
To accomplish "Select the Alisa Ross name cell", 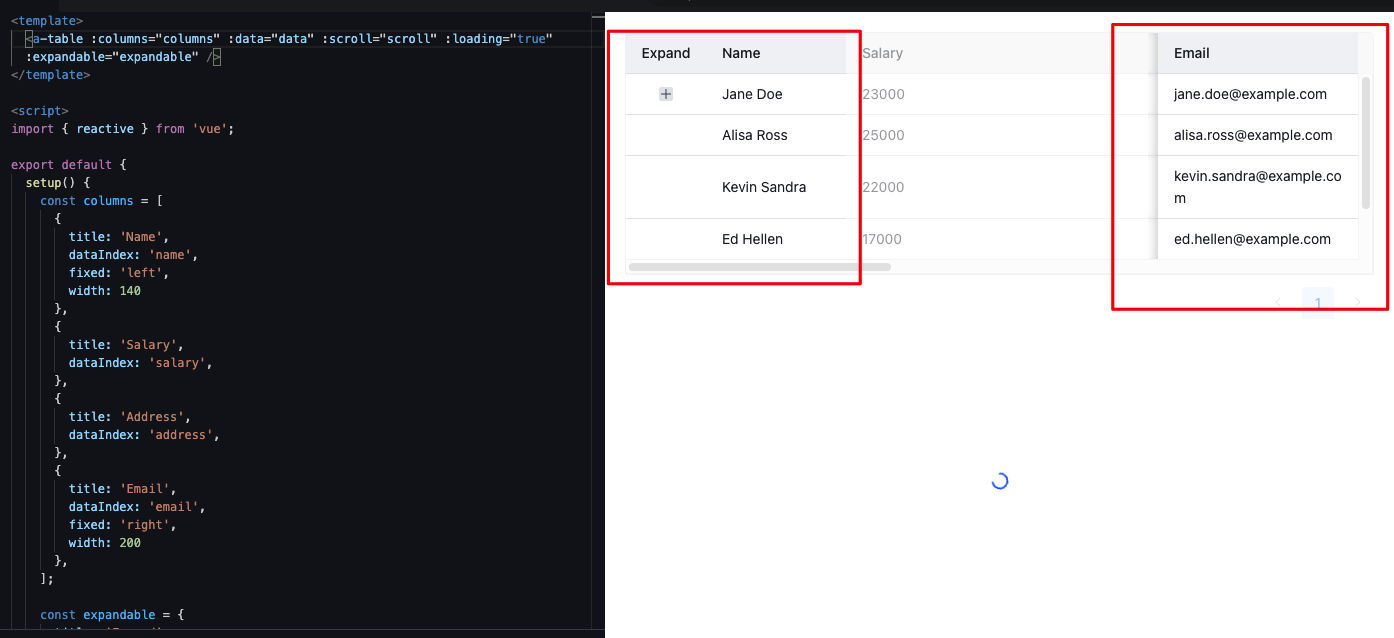I will coord(776,135).
